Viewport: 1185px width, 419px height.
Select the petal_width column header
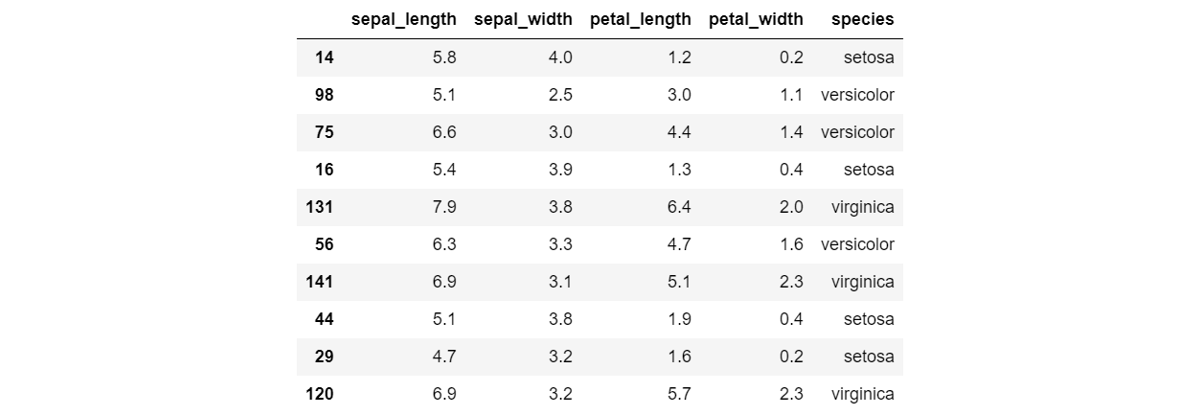tap(756, 19)
